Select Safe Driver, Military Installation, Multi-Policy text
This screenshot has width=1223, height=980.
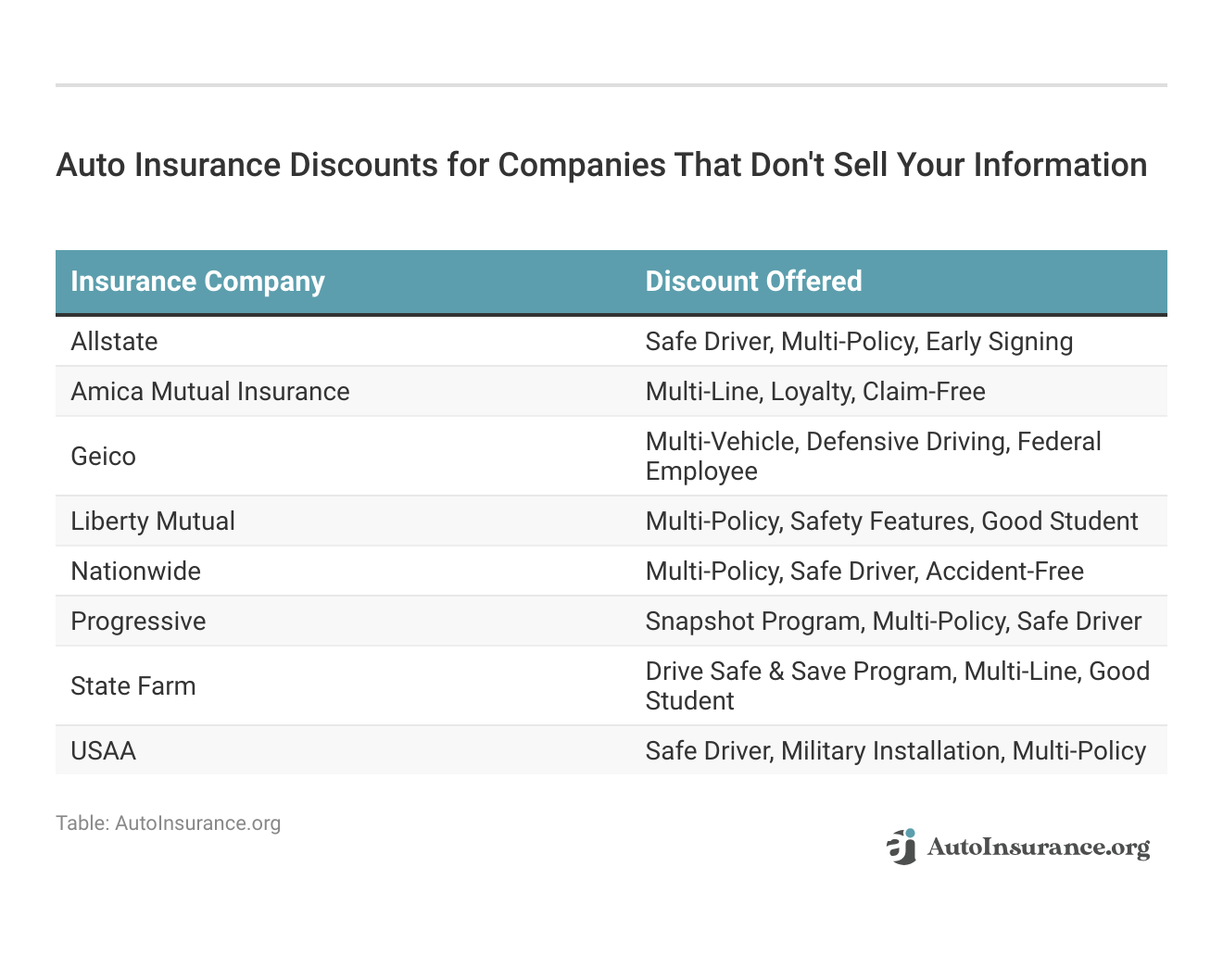pyautogui.click(x=896, y=751)
